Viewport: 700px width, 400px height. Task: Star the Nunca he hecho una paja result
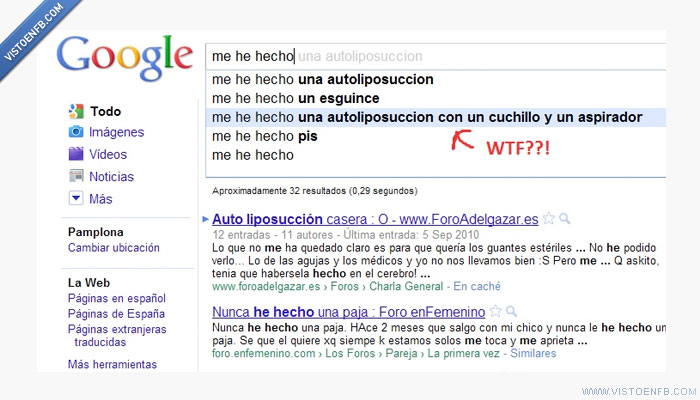(495, 311)
